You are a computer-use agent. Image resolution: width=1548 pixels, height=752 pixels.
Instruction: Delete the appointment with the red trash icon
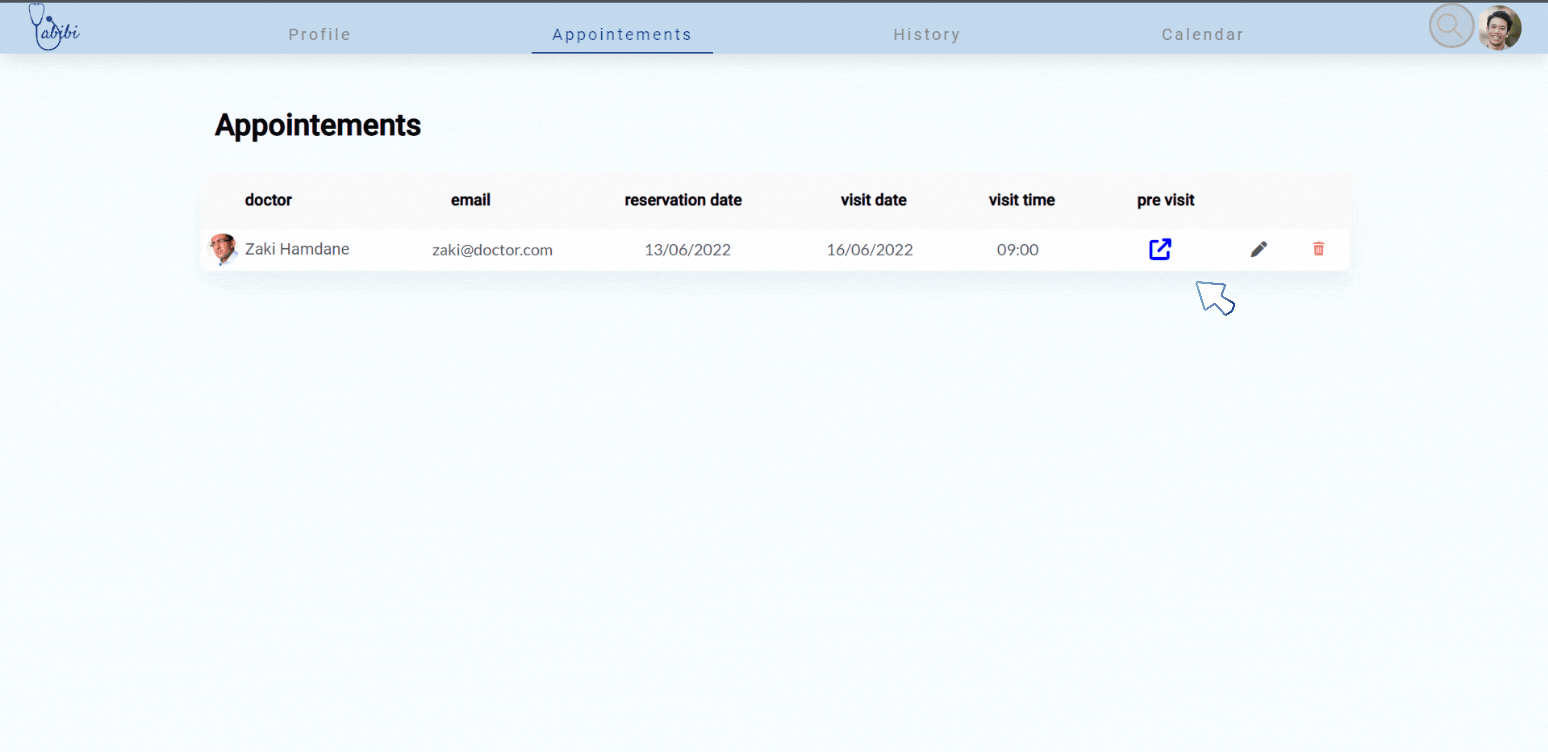(x=1318, y=249)
